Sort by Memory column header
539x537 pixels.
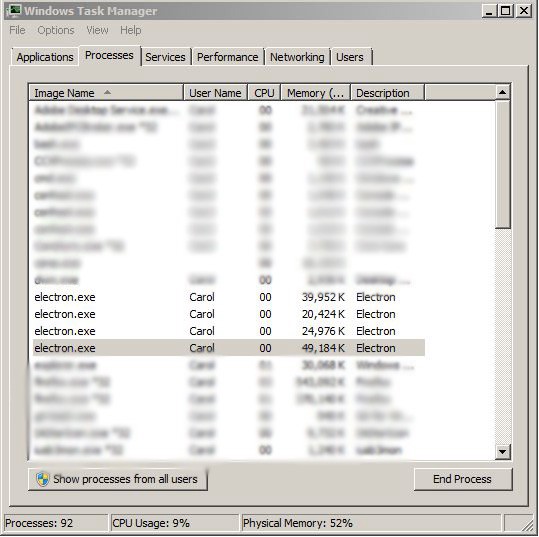pos(316,93)
